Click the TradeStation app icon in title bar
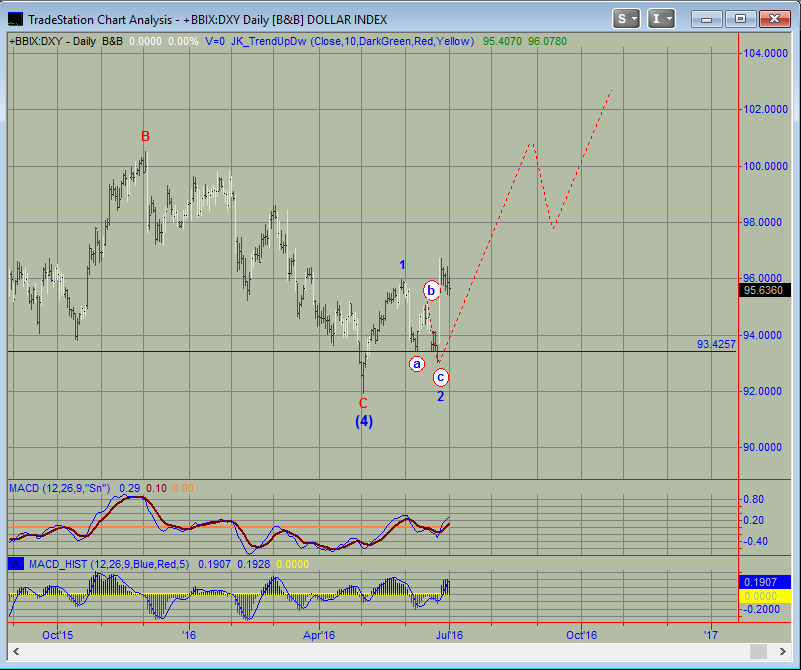 click(16, 19)
